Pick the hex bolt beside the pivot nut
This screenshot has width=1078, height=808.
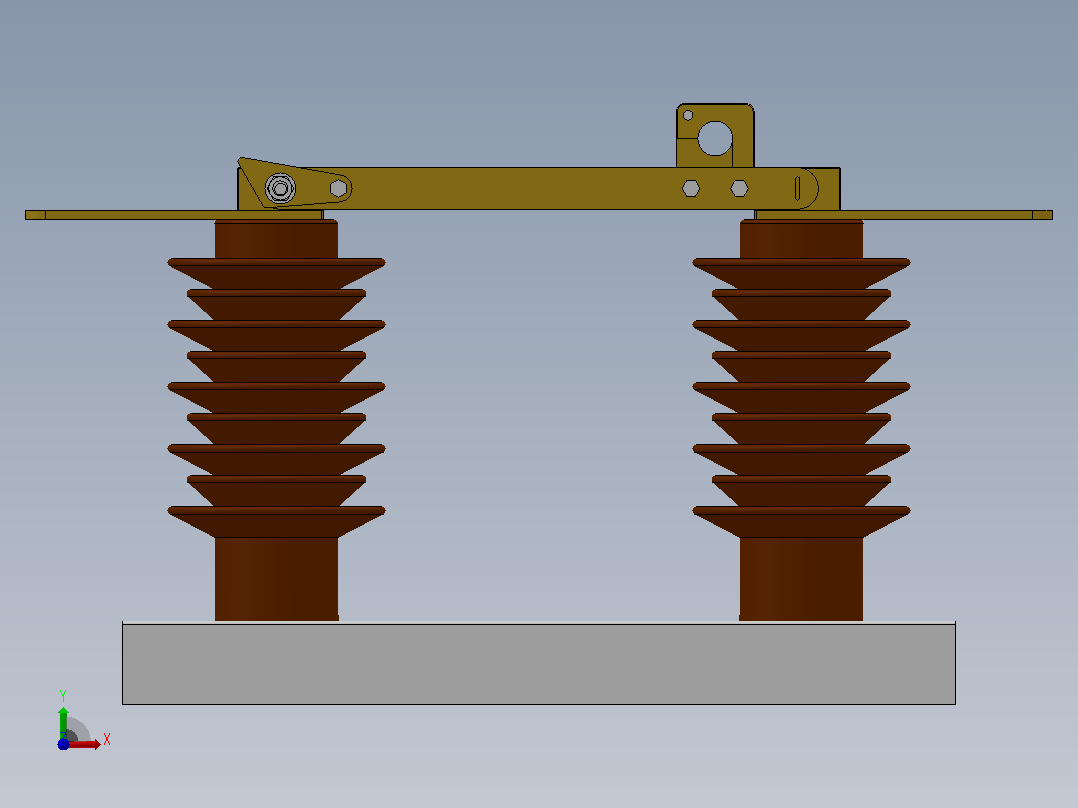338,188
